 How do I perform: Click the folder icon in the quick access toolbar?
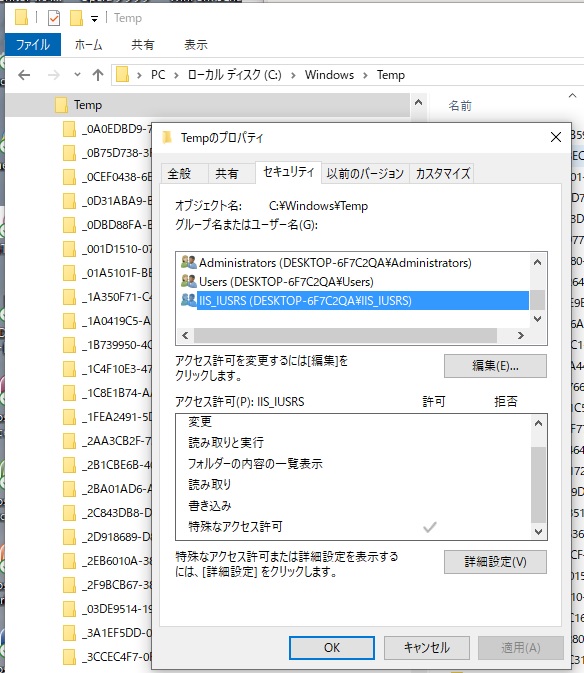[21, 18]
